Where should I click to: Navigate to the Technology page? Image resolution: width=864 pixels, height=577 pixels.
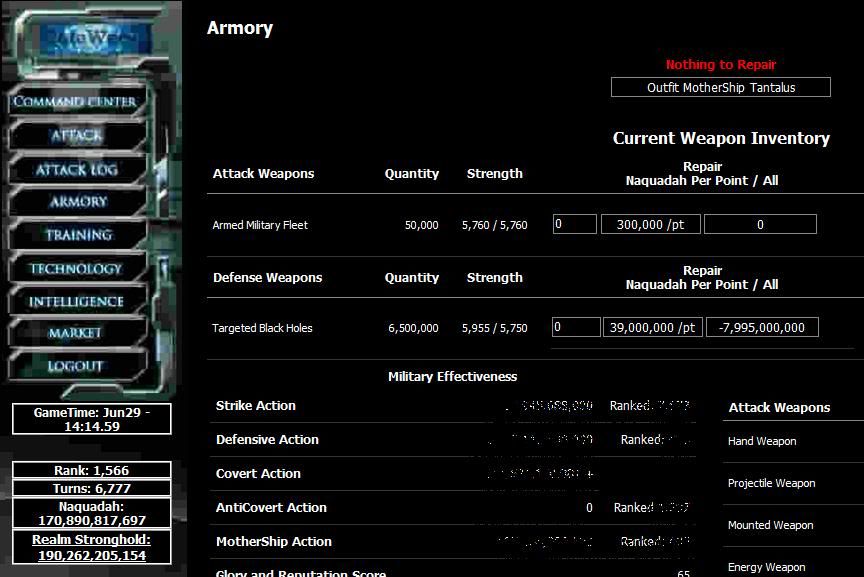point(76,269)
